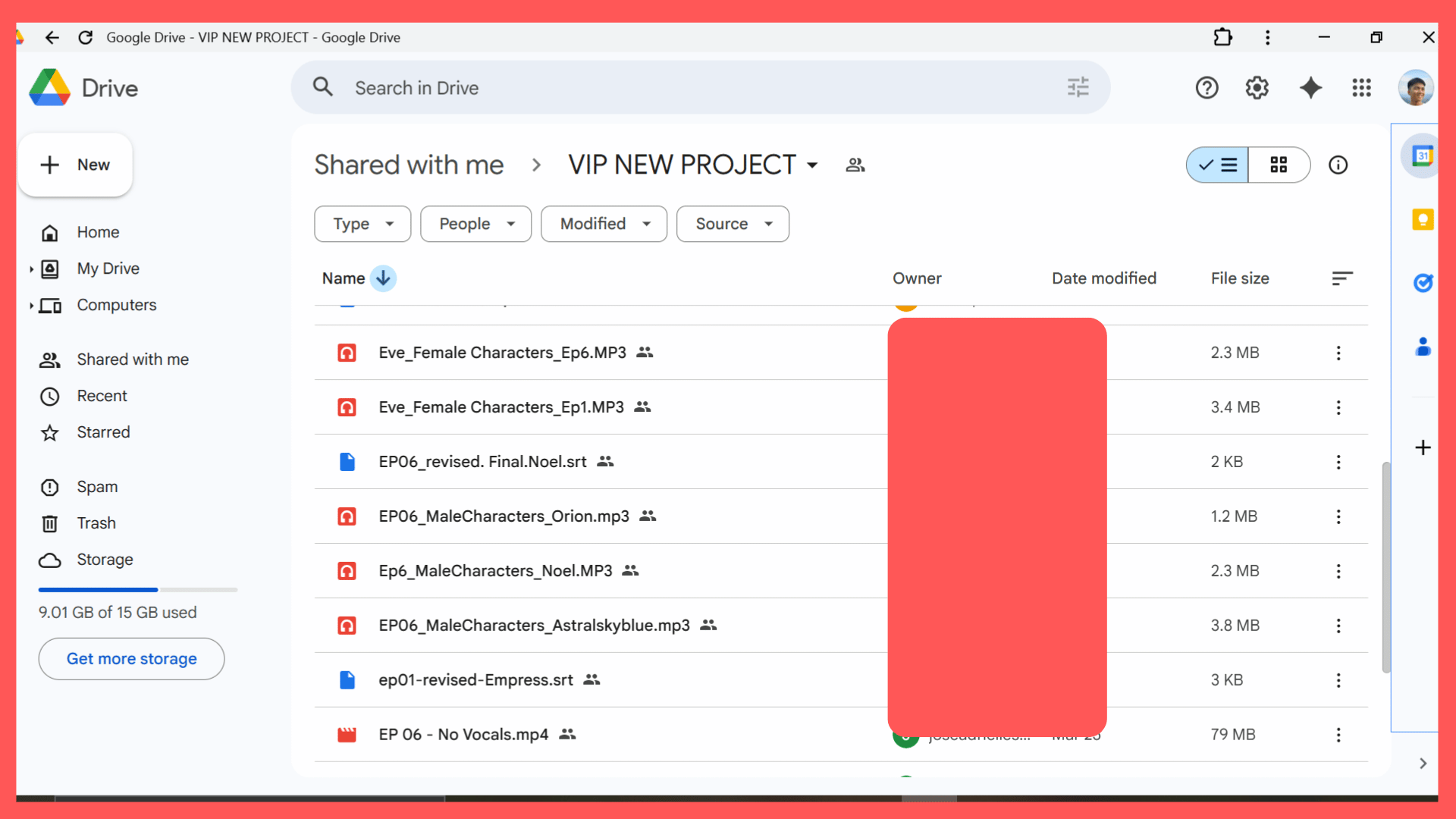The image size is (1456, 819).
Task: Click the Help question mark icon
Action: coord(1207,88)
